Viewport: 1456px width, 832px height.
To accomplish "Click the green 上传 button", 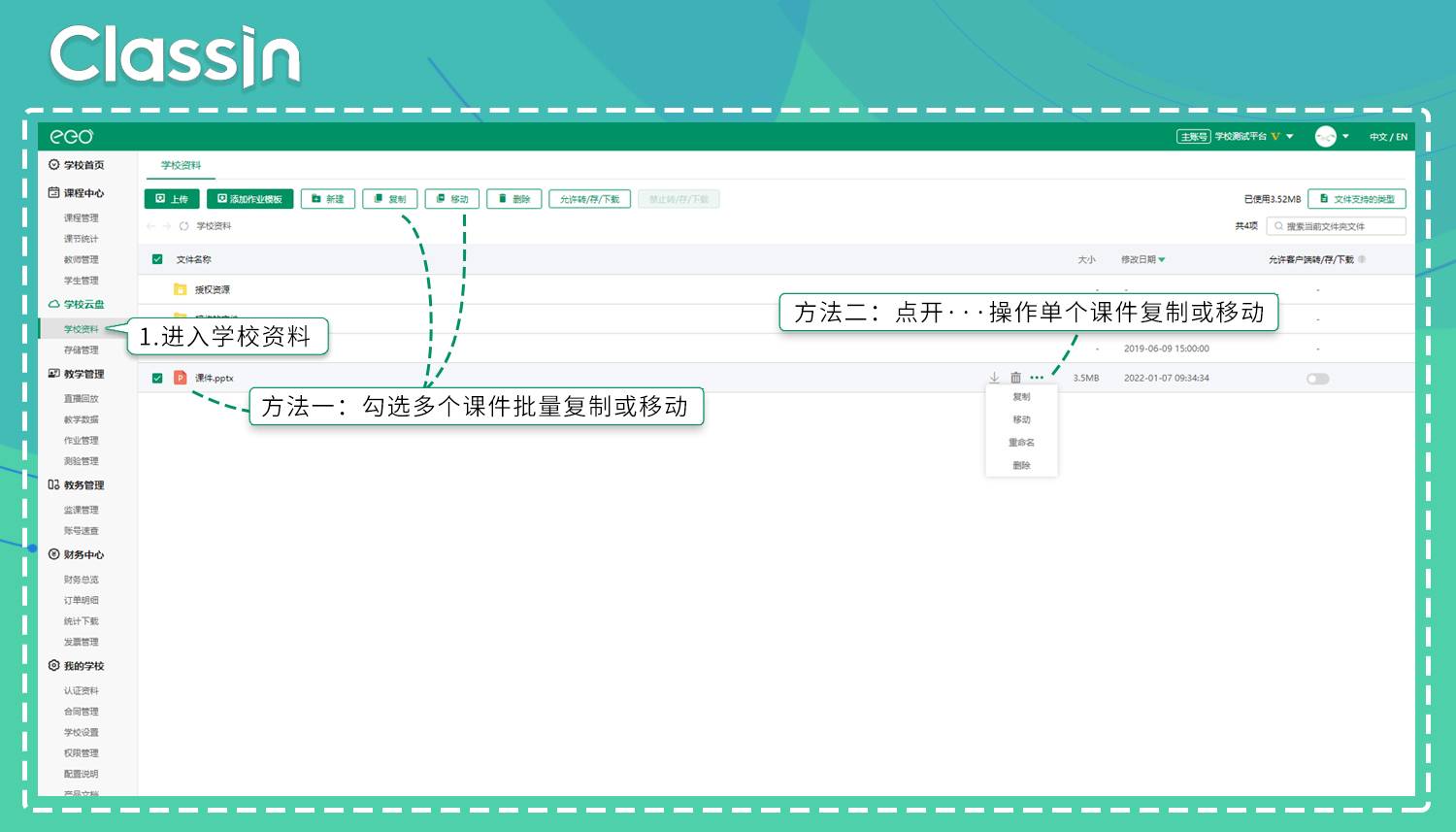I will pos(172,199).
